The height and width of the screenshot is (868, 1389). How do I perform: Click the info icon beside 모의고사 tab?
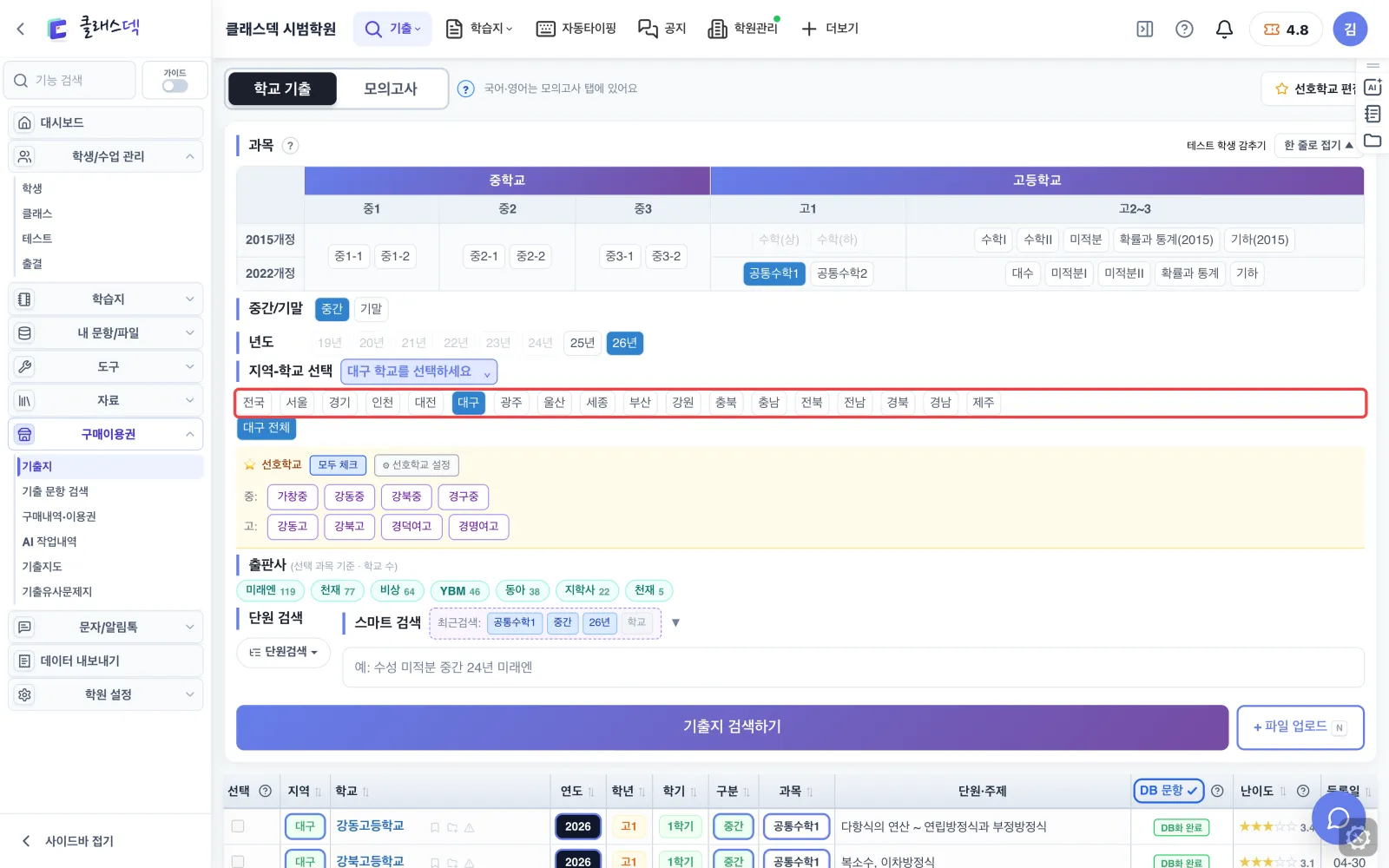(x=466, y=89)
